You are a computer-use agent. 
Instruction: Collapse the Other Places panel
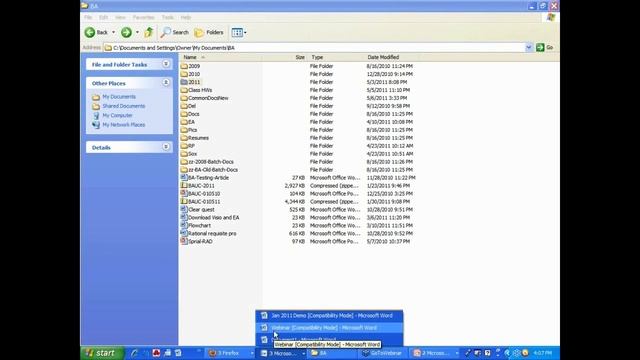tap(166, 83)
